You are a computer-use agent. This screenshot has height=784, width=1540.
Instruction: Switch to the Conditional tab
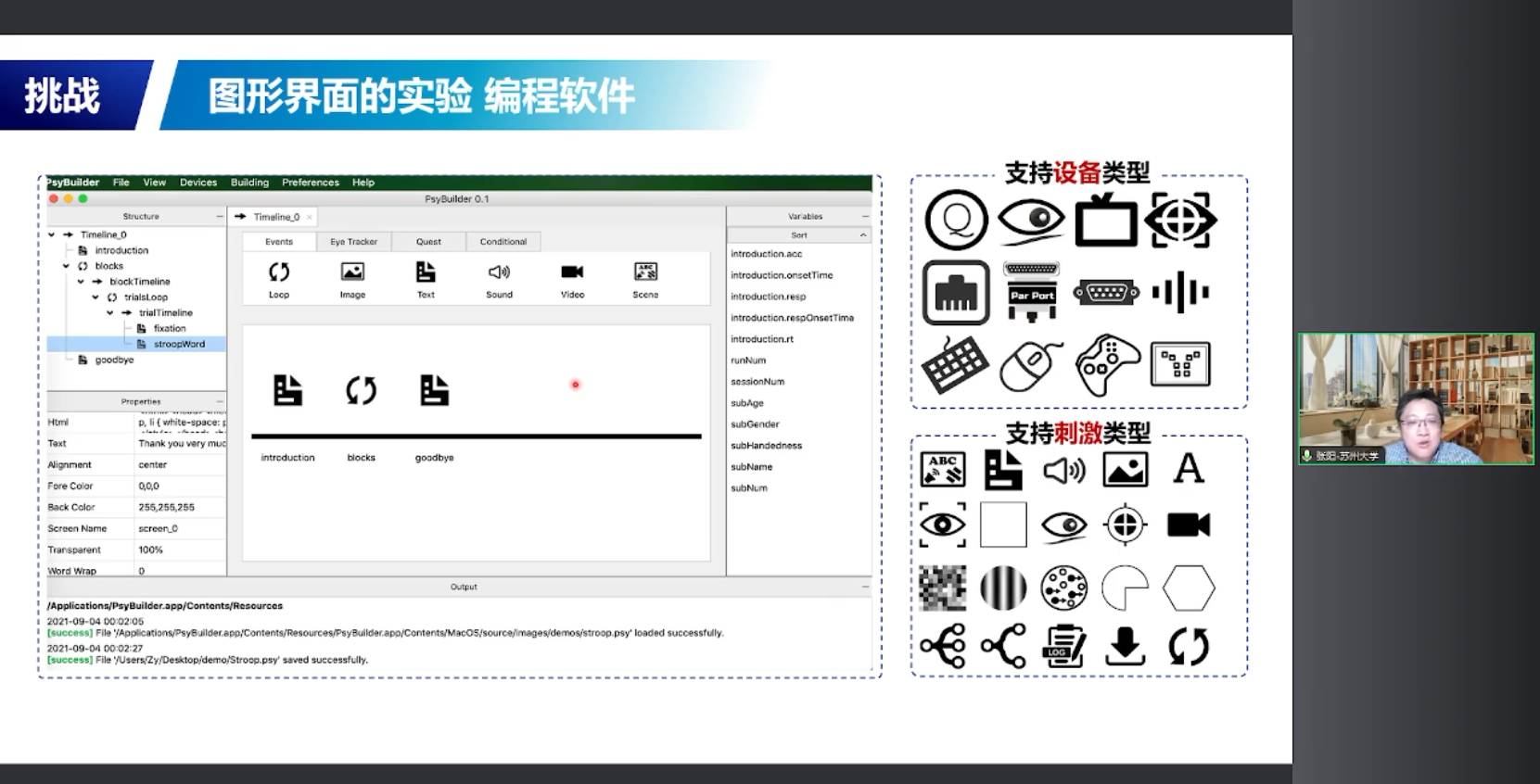point(503,242)
